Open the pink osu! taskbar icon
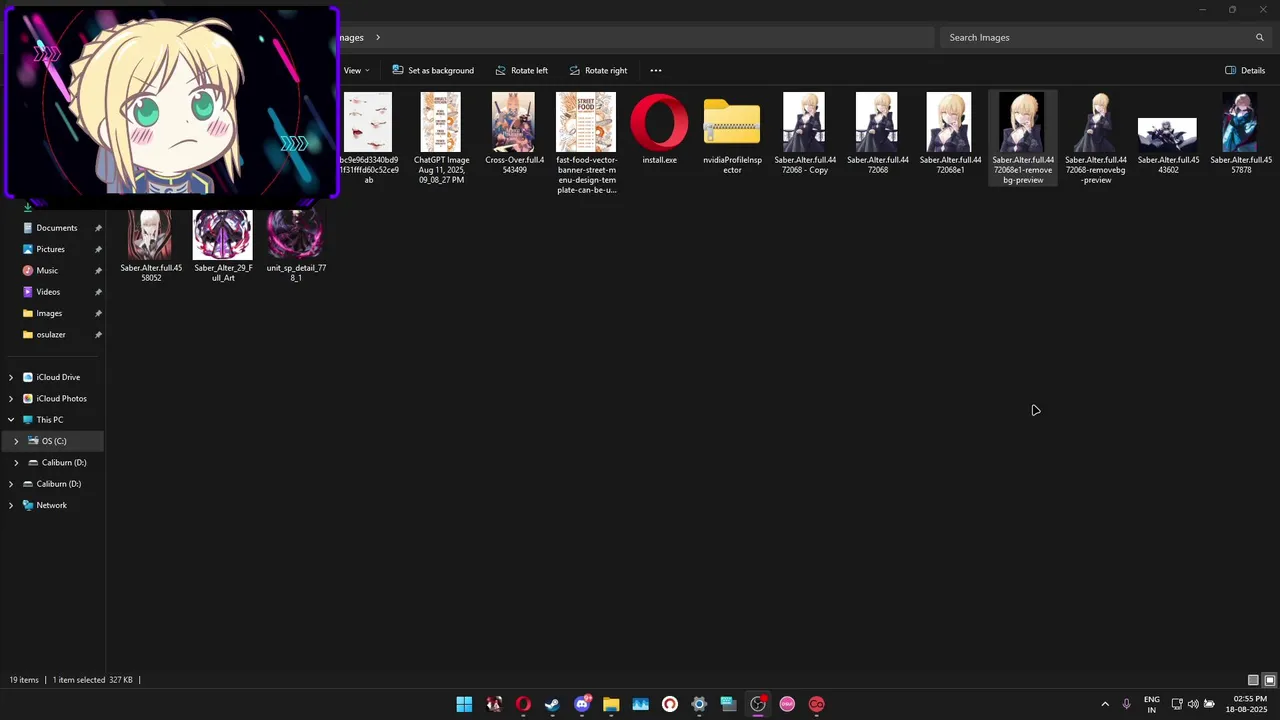The width and height of the screenshot is (1280, 720). 787,704
